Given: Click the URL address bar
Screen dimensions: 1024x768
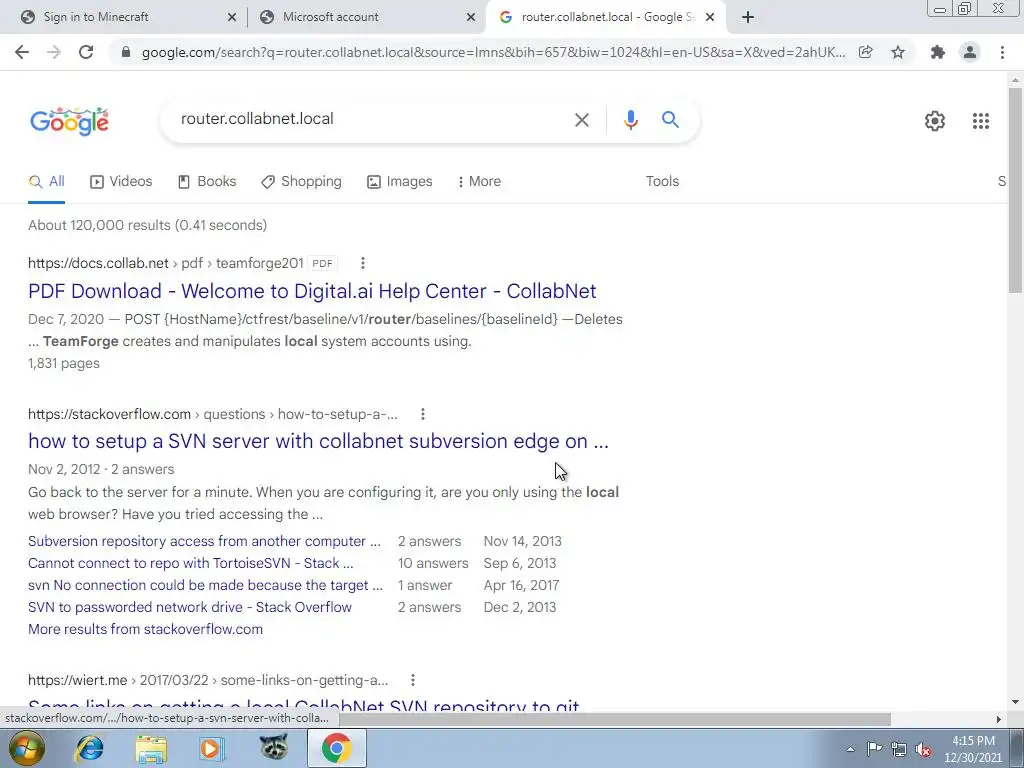Looking at the screenshot, I should [x=493, y=52].
